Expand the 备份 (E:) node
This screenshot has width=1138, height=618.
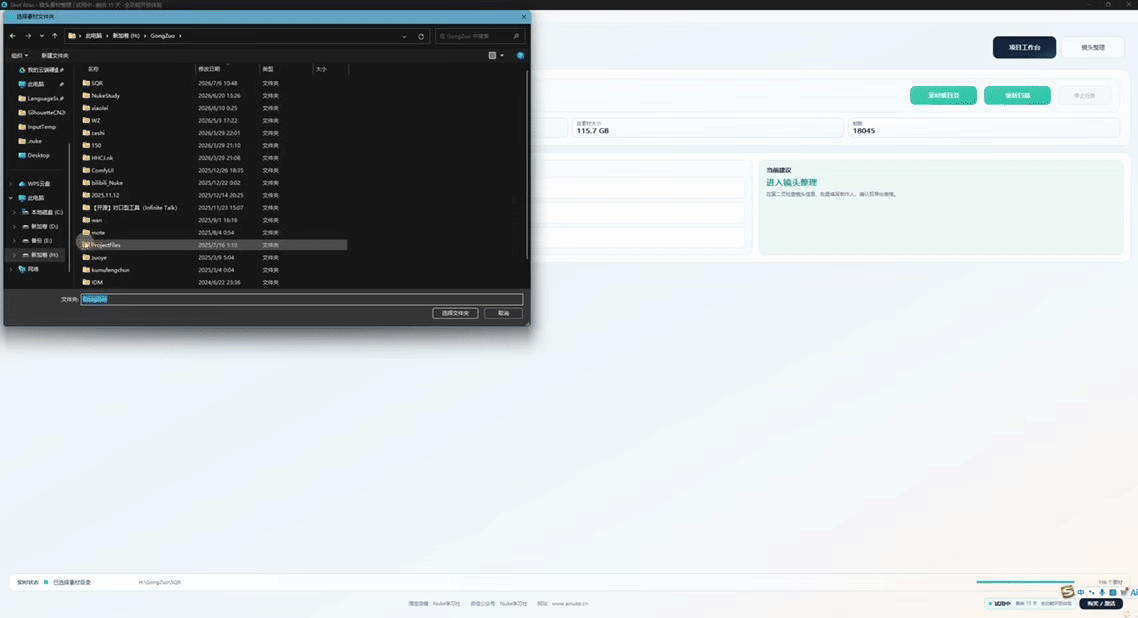[15, 241]
